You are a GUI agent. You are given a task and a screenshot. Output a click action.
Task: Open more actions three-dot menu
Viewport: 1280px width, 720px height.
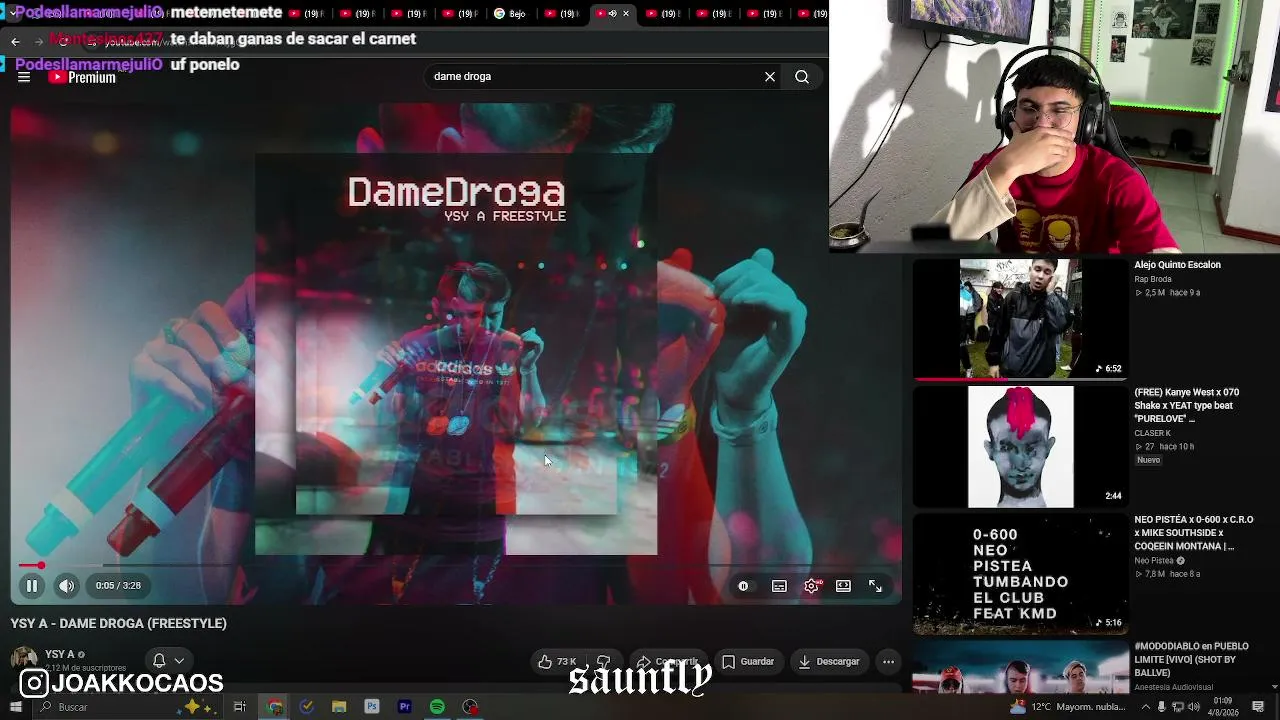click(888, 661)
